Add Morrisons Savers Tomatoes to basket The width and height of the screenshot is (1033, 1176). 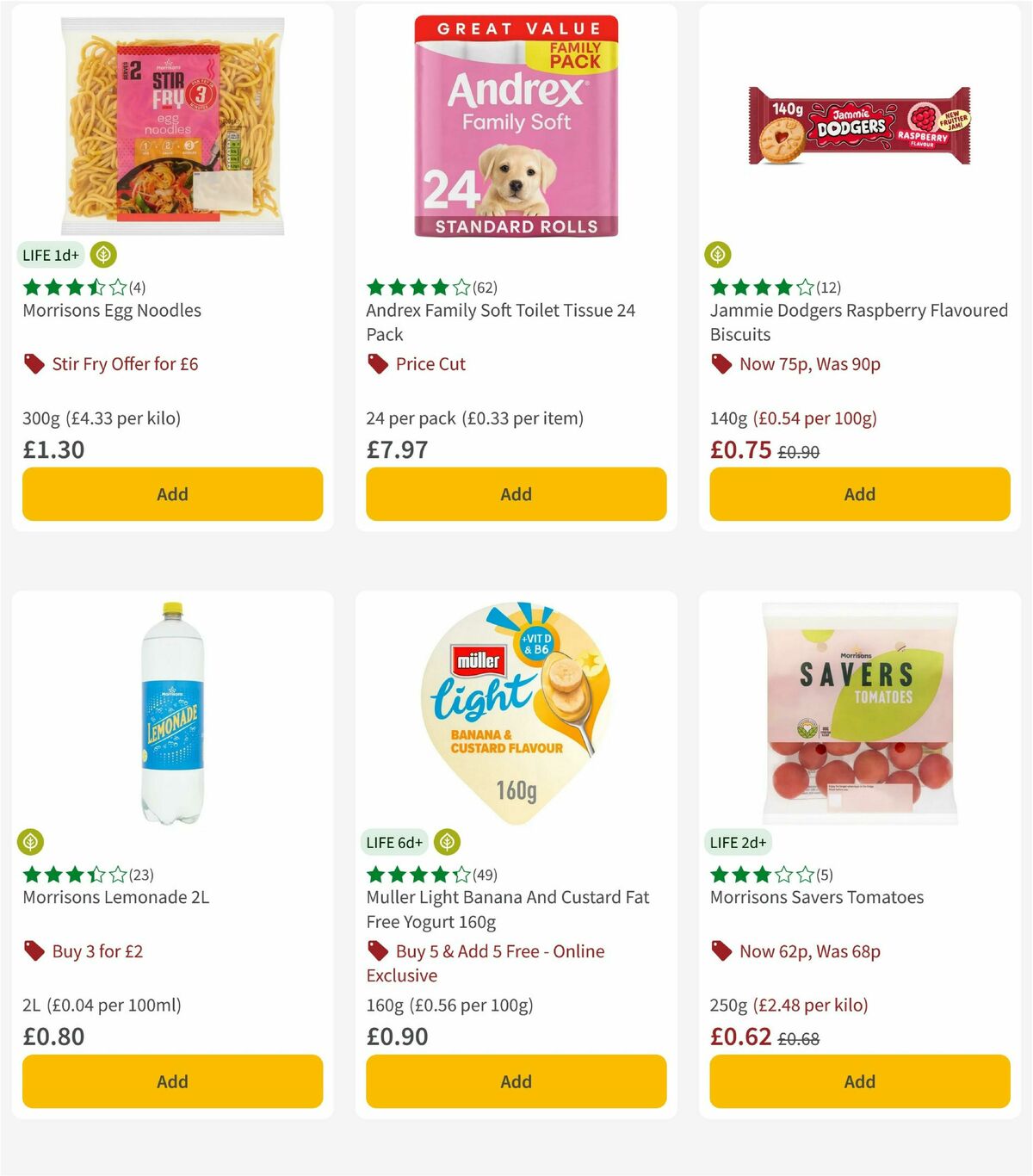point(859,1081)
